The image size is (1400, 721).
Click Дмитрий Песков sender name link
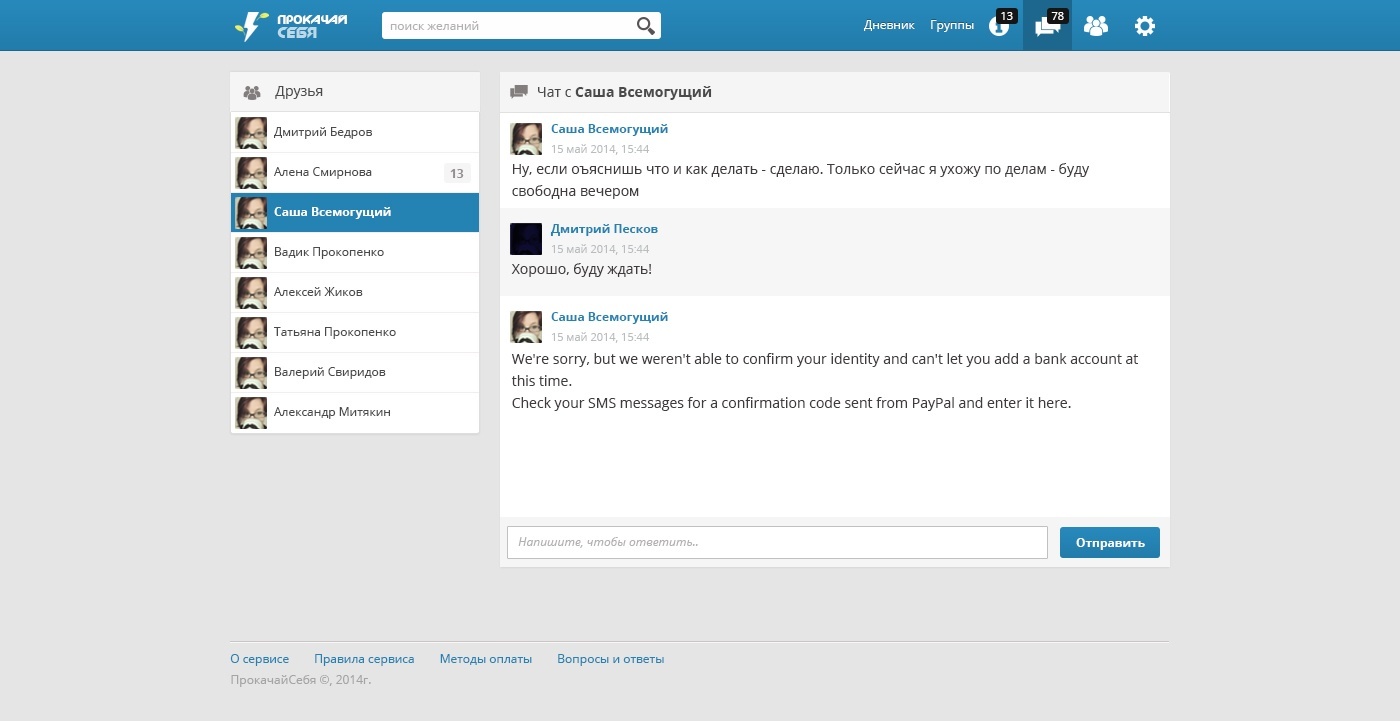604,229
